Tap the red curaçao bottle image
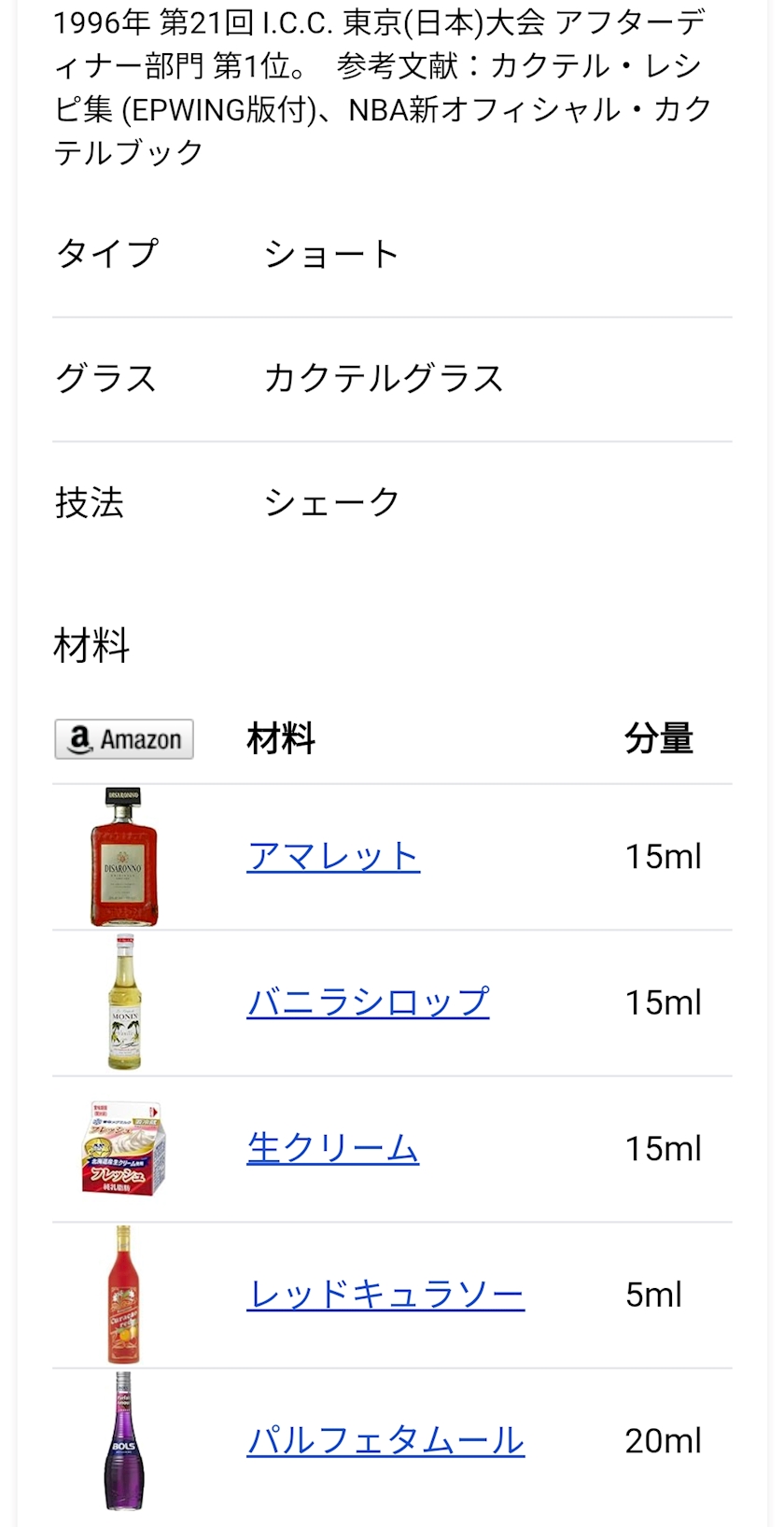The width and height of the screenshot is (784, 1527). point(124,1295)
